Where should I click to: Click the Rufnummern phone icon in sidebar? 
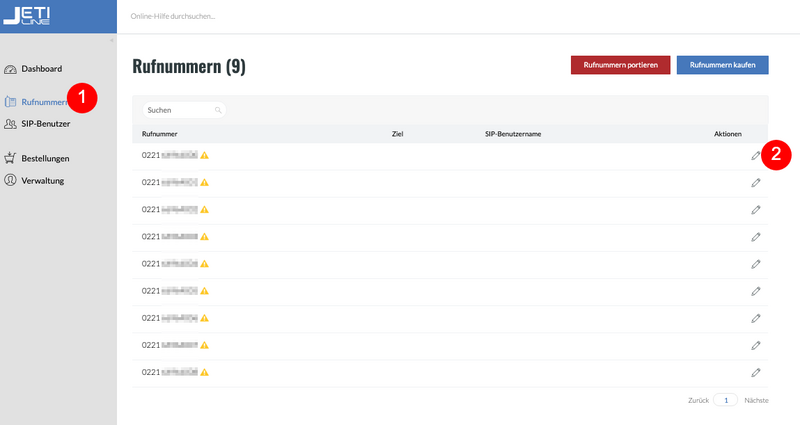click(x=11, y=102)
